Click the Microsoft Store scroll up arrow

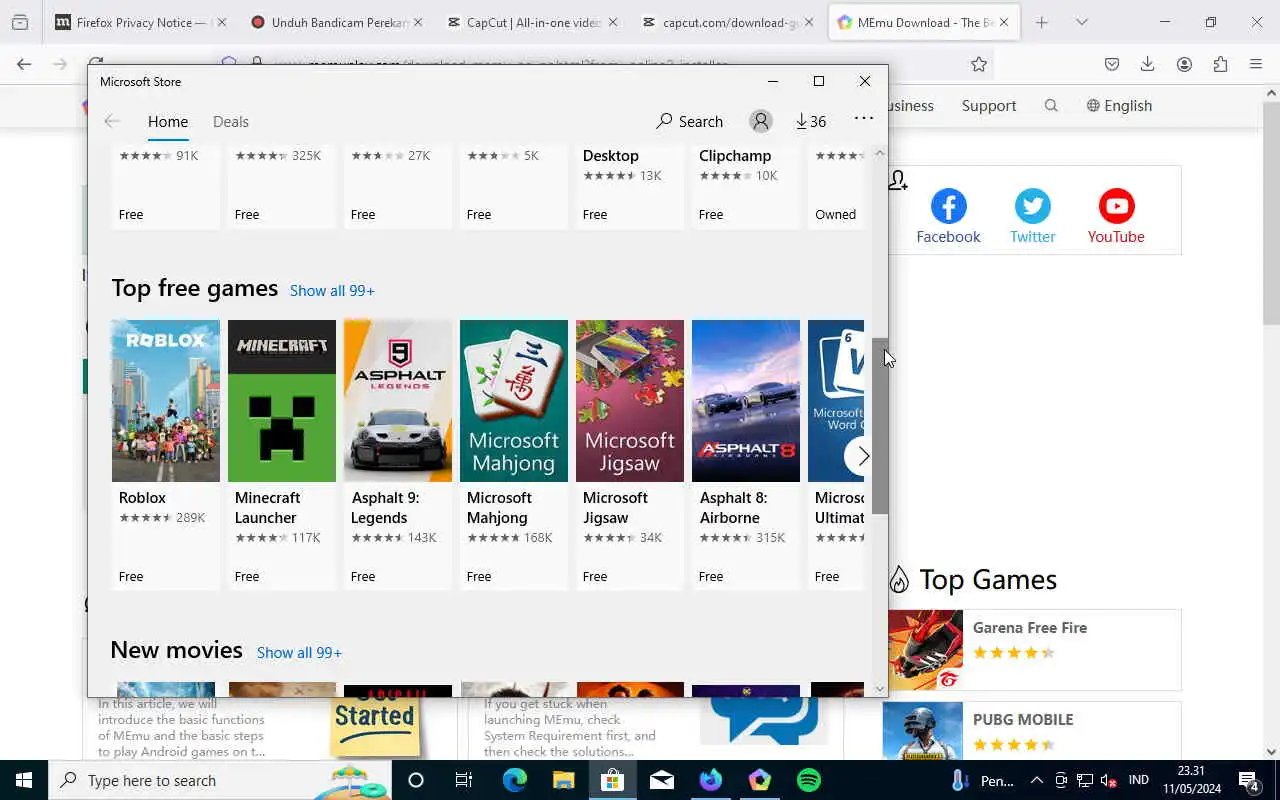click(880, 153)
